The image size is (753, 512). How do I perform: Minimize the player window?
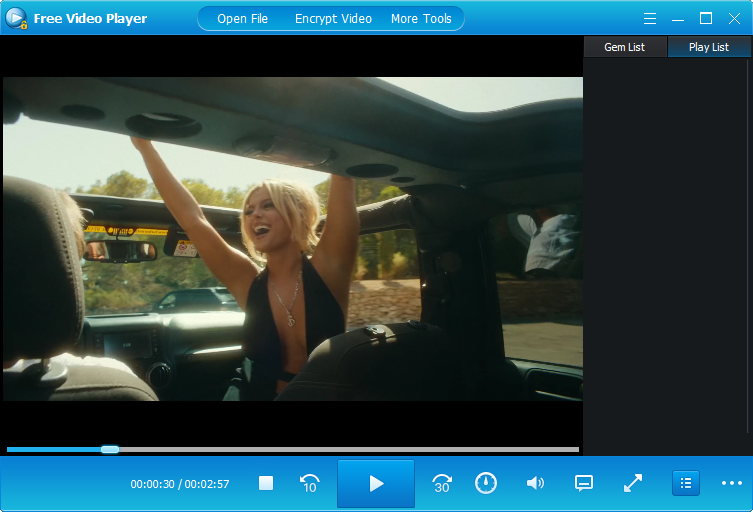pyautogui.click(x=678, y=19)
